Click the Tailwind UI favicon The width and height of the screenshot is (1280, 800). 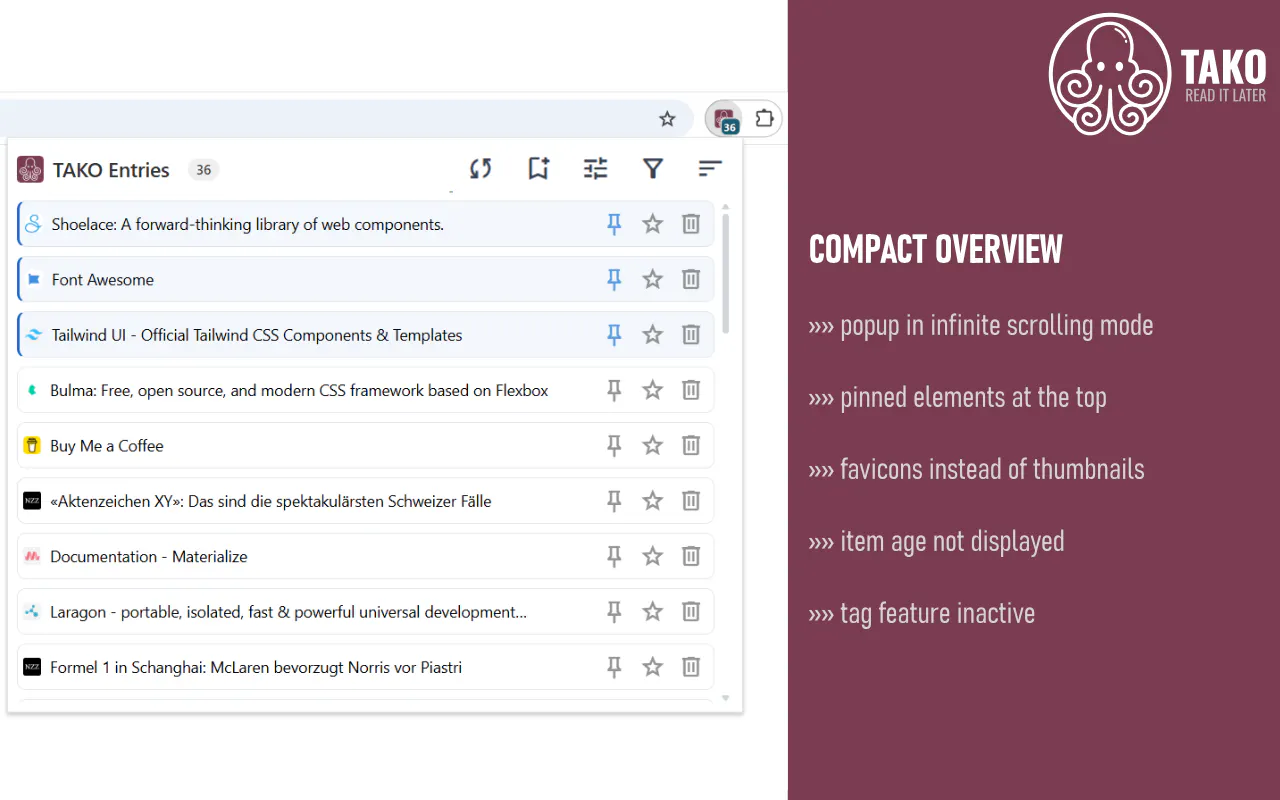pyautogui.click(x=33, y=335)
